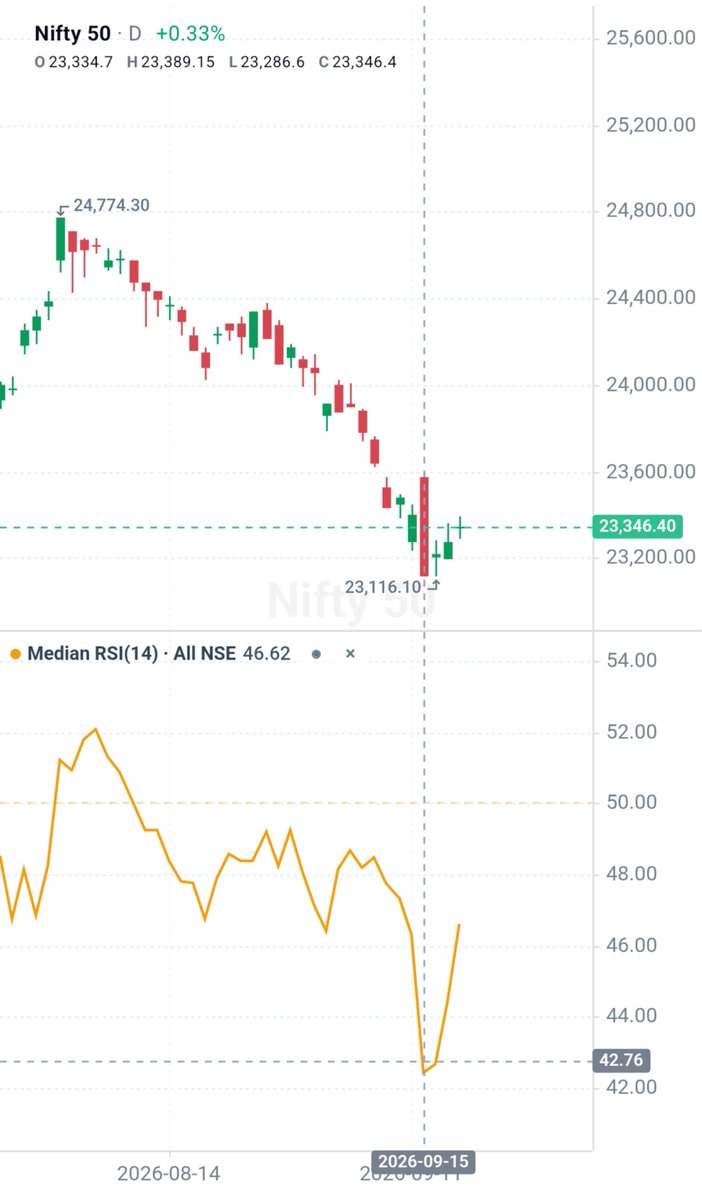Click the 2026-08-14 date on time axis

(169, 1173)
